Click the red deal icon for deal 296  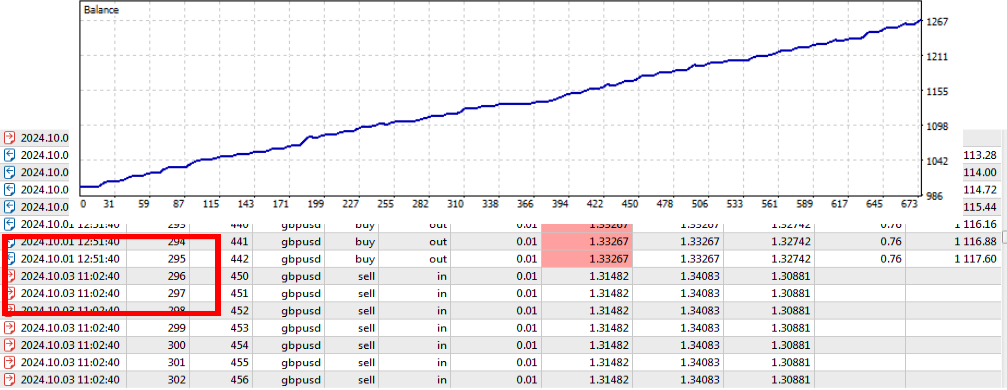10,276
